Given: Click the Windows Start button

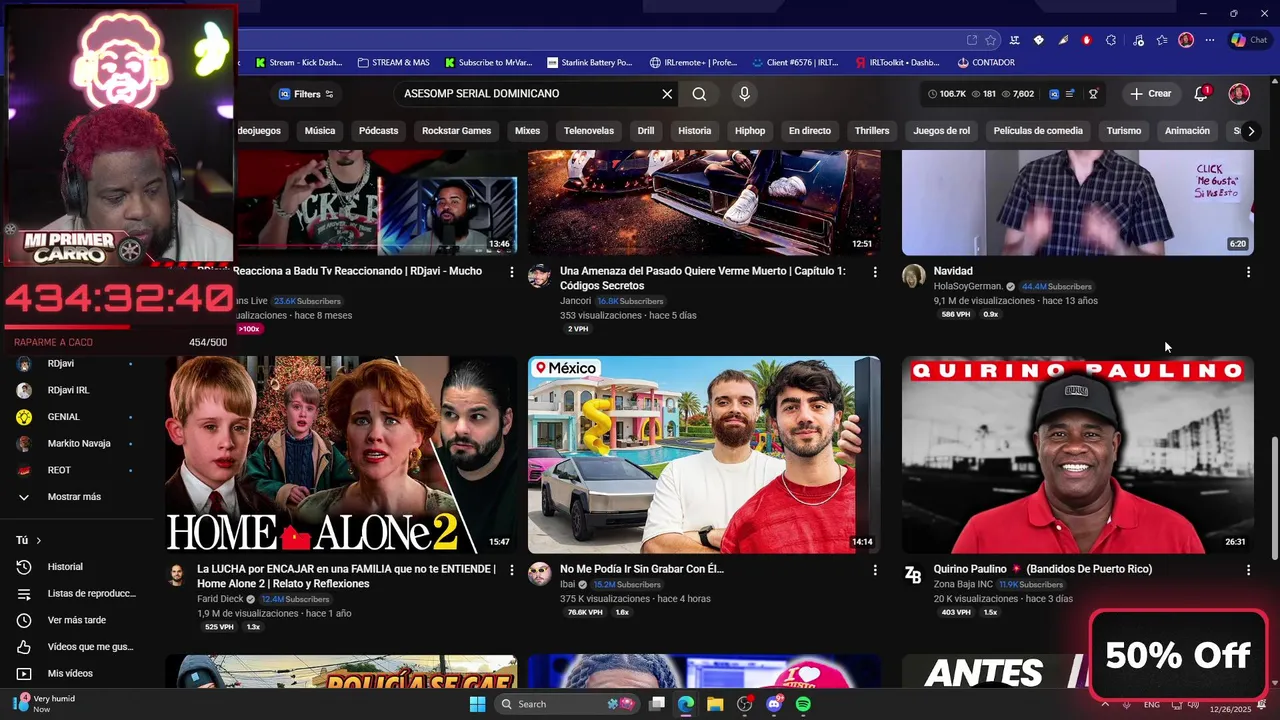Looking at the screenshot, I should [x=477, y=704].
